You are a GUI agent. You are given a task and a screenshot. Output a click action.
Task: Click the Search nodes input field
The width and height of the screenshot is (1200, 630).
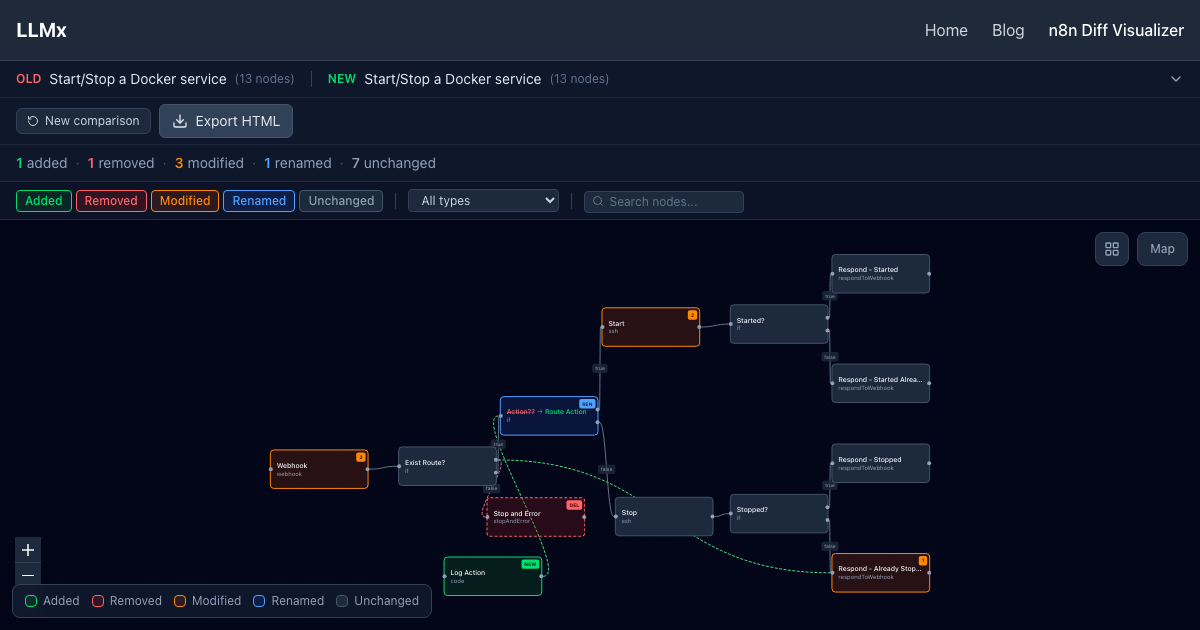click(x=664, y=201)
